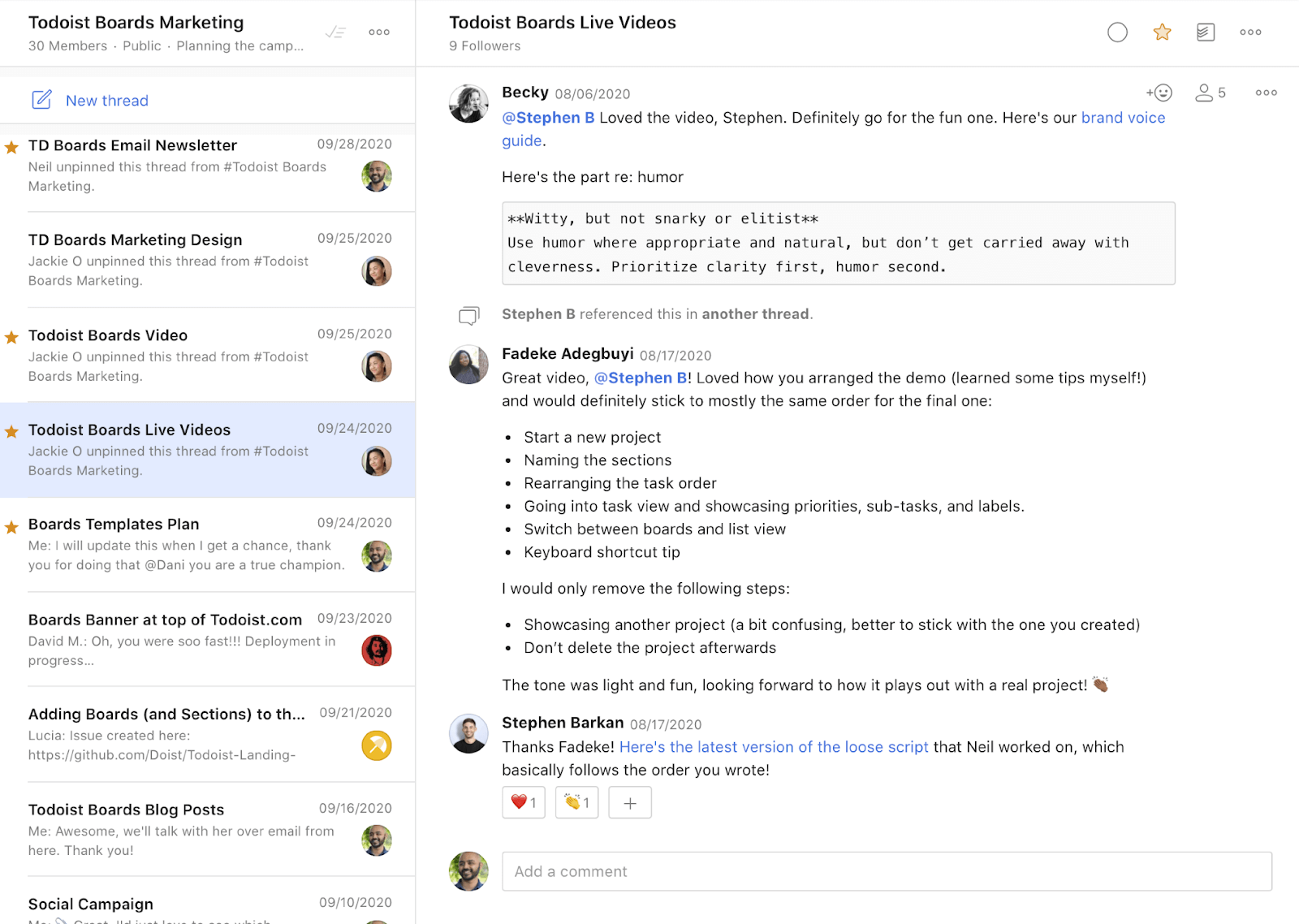The height and width of the screenshot is (924, 1299).
Task: Toggle the star on Todoist Boards Live Videos header
Action: point(1162,32)
